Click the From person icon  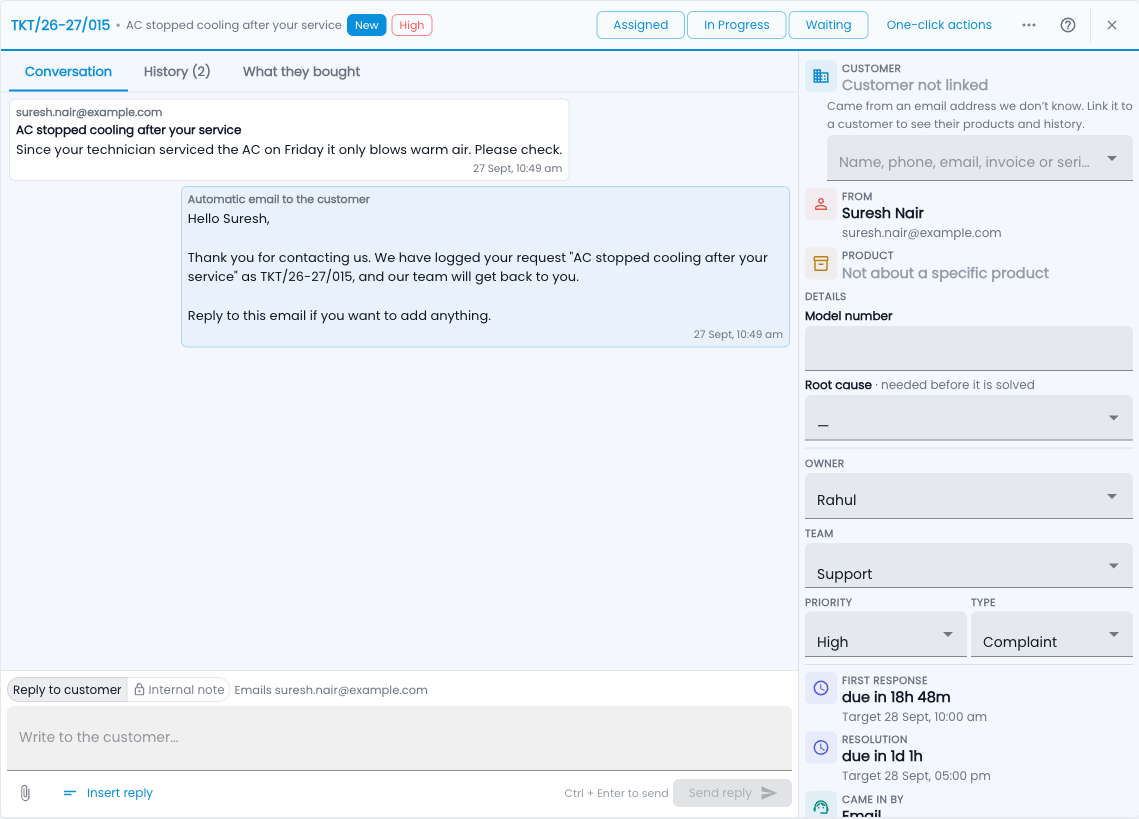(x=821, y=204)
